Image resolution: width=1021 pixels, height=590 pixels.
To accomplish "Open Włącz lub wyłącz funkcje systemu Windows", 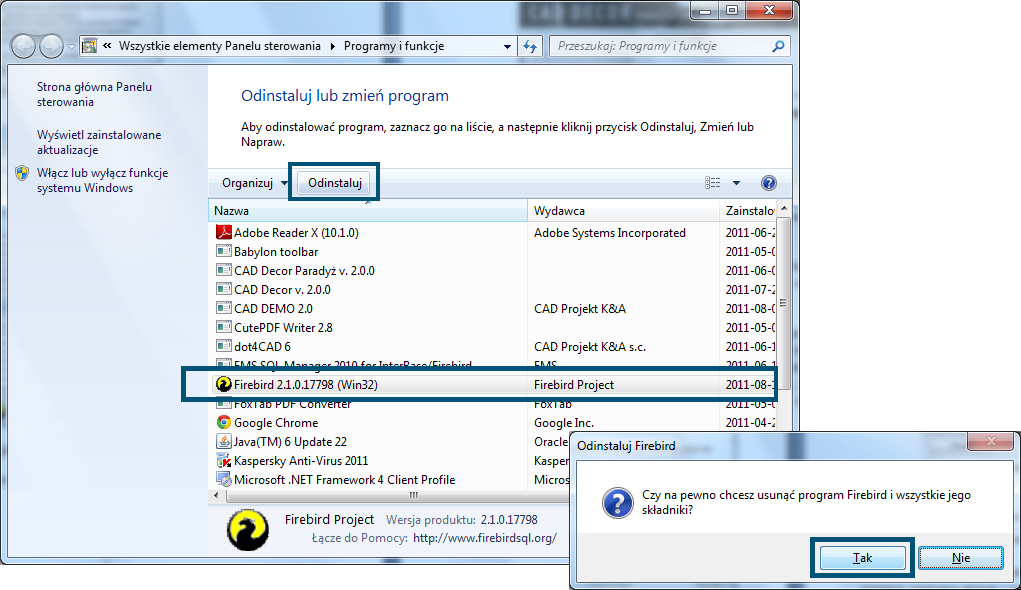I will pyautogui.click(x=102, y=180).
